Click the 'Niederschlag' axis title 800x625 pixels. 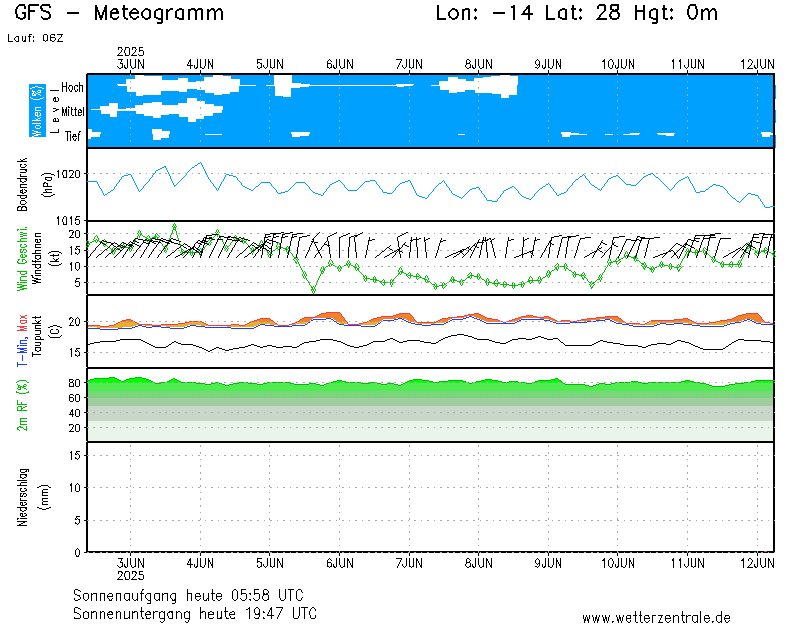click(x=22, y=497)
